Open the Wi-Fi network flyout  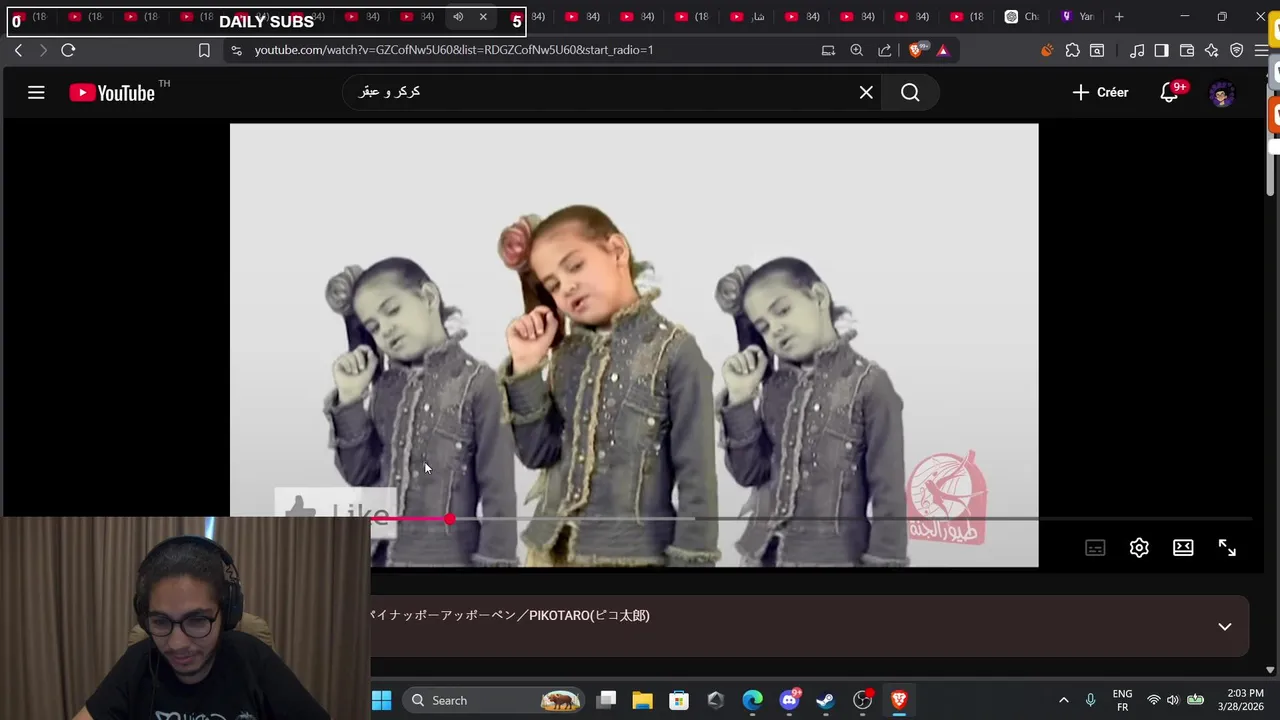pyautogui.click(x=1153, y=700)
